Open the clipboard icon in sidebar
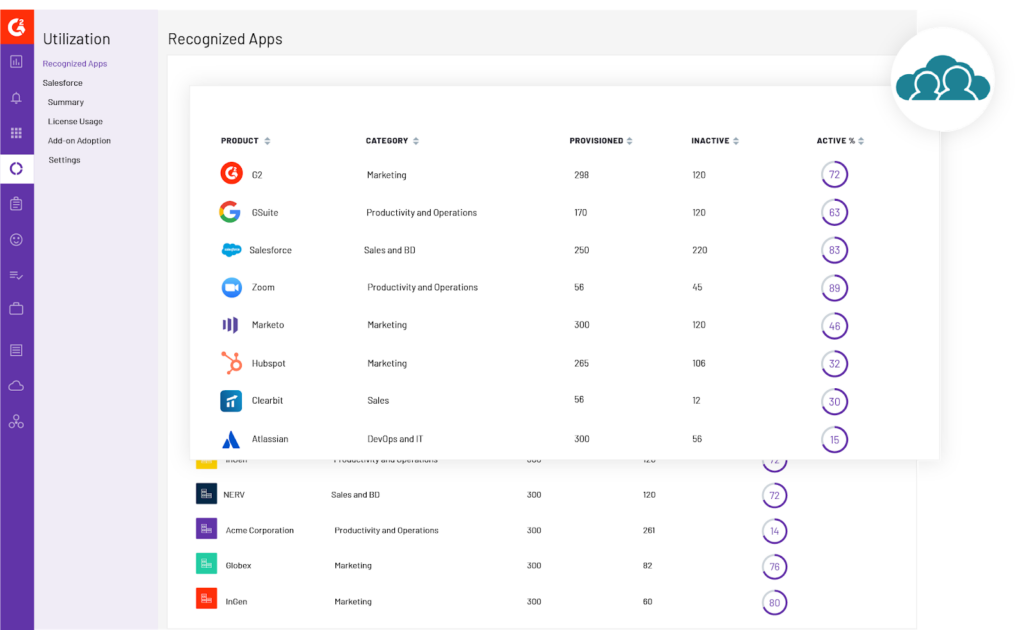This screenshot has width=1024, height=630. tap(16, 204)
